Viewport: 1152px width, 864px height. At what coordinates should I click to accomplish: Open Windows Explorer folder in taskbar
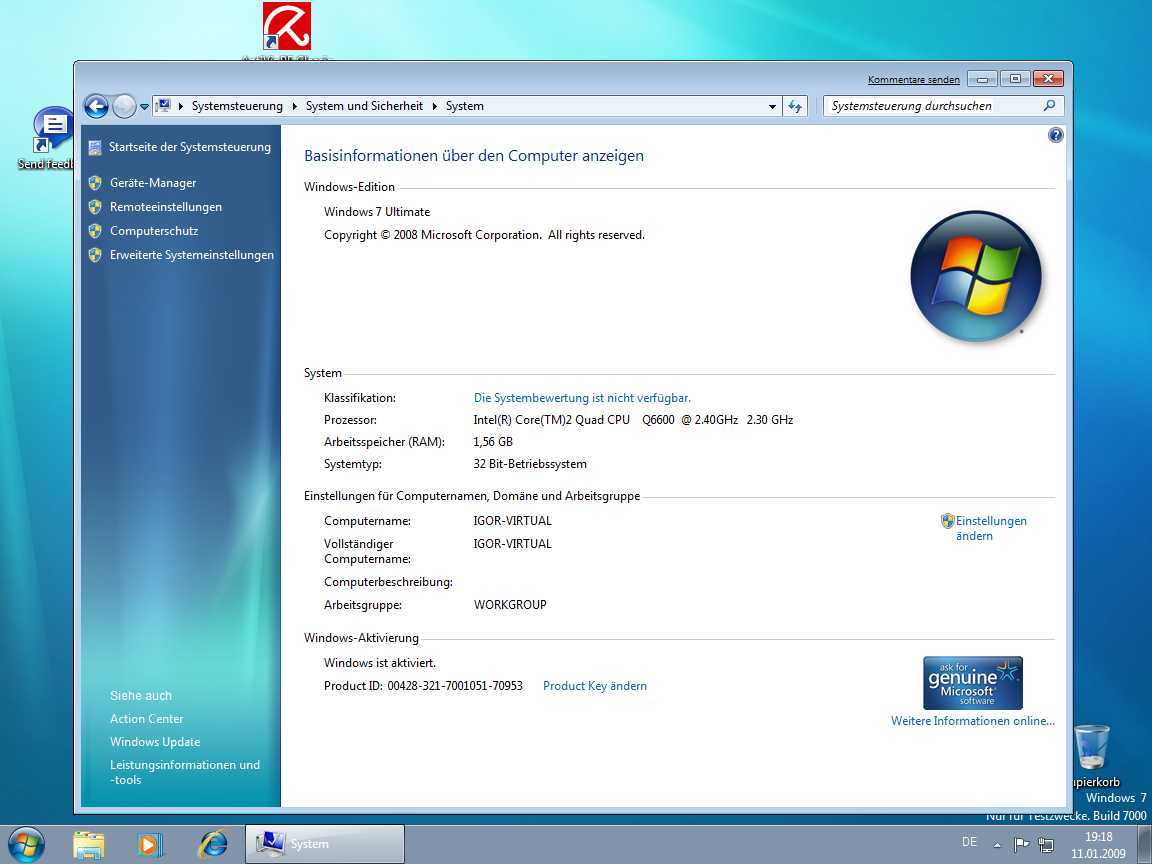pyautogui.click(x=89, y=844)
